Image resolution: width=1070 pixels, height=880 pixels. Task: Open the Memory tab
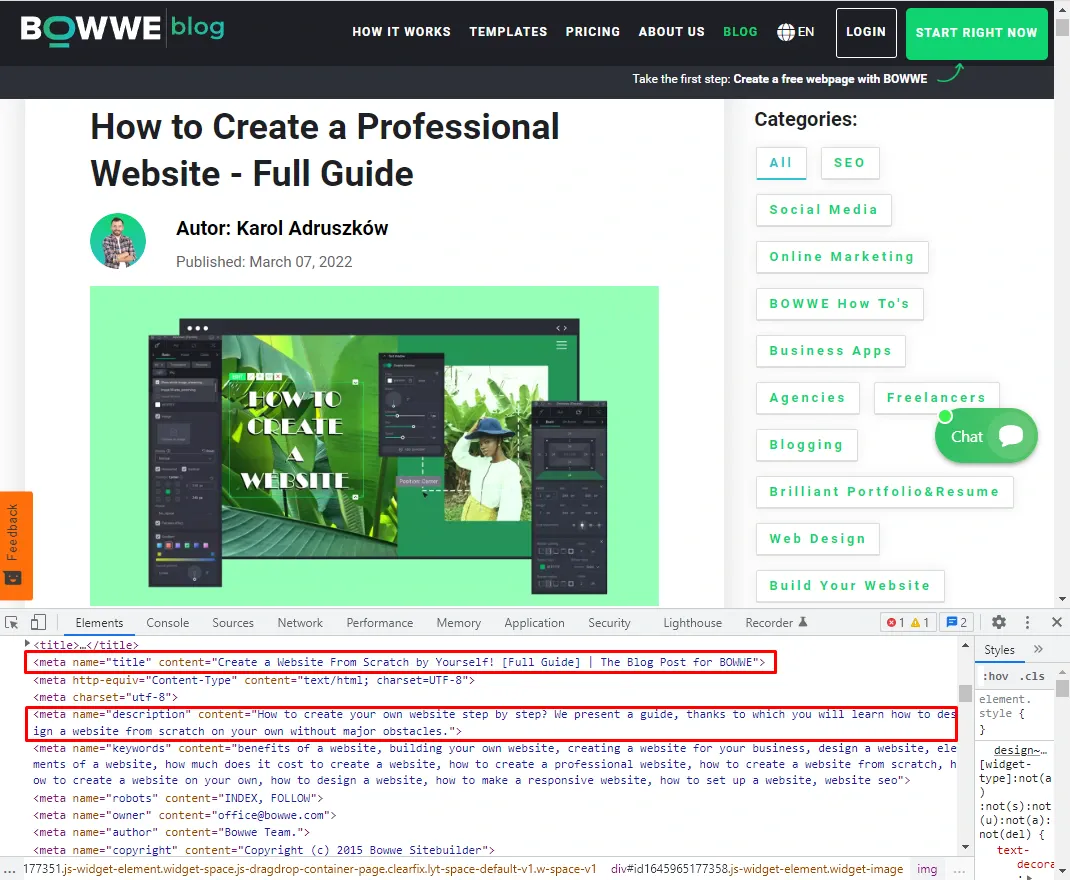click(459, 623)
